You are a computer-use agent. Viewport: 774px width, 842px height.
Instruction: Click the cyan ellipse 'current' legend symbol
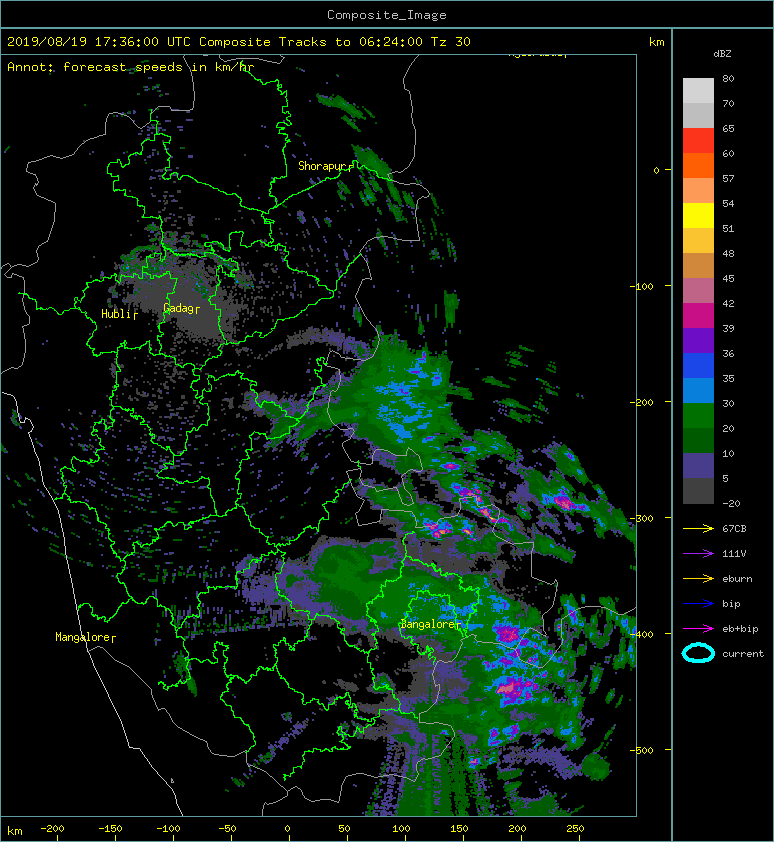698,654
